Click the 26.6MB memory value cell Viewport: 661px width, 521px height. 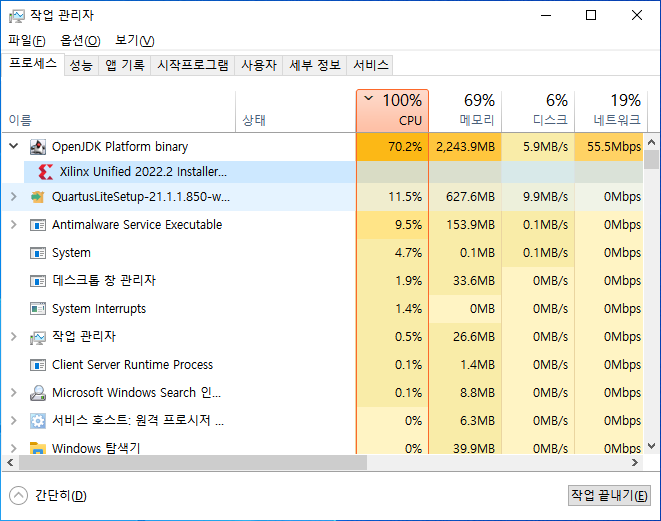pyautogui.click(x=465, y=337)
